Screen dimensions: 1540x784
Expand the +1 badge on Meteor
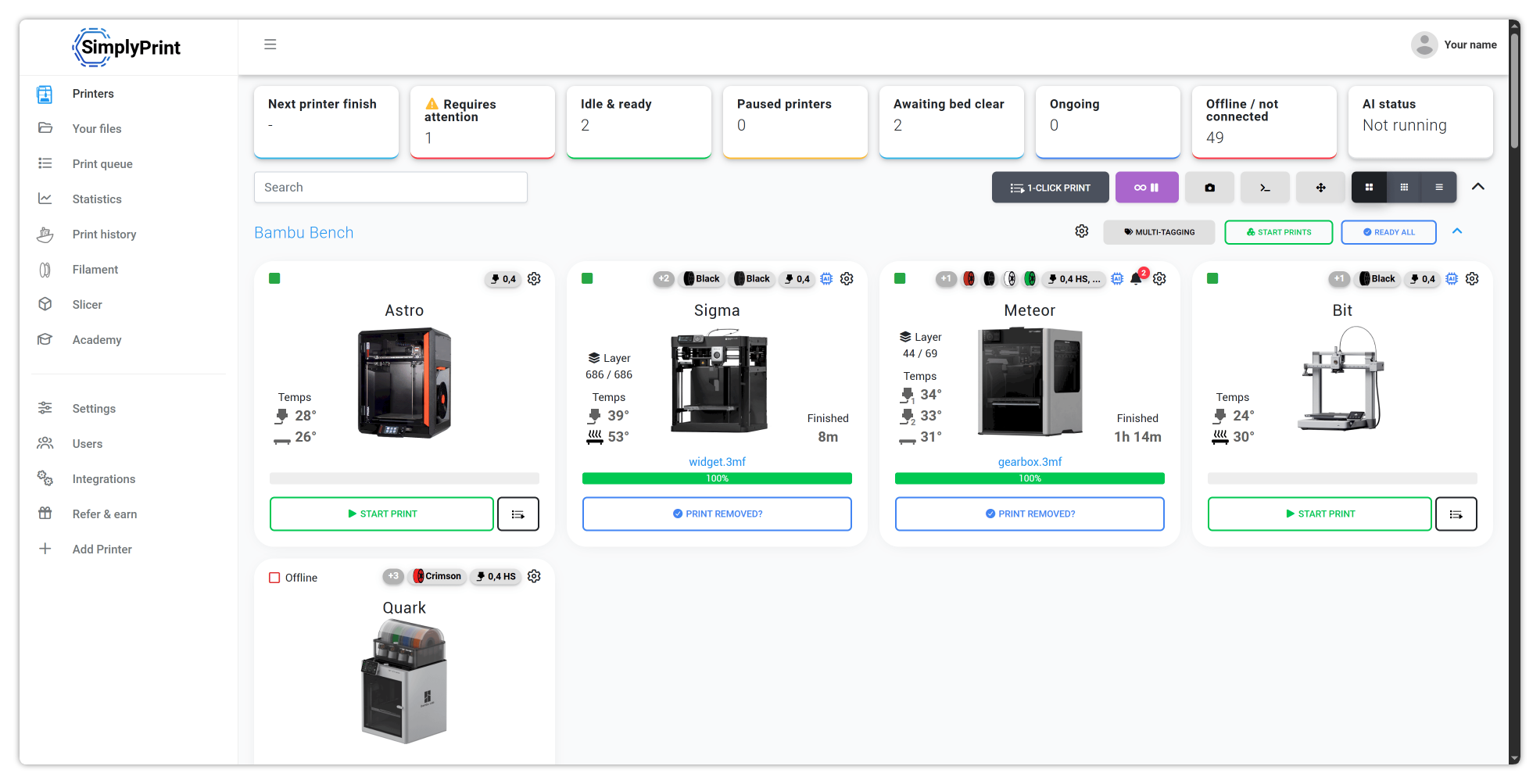[946, 279]
